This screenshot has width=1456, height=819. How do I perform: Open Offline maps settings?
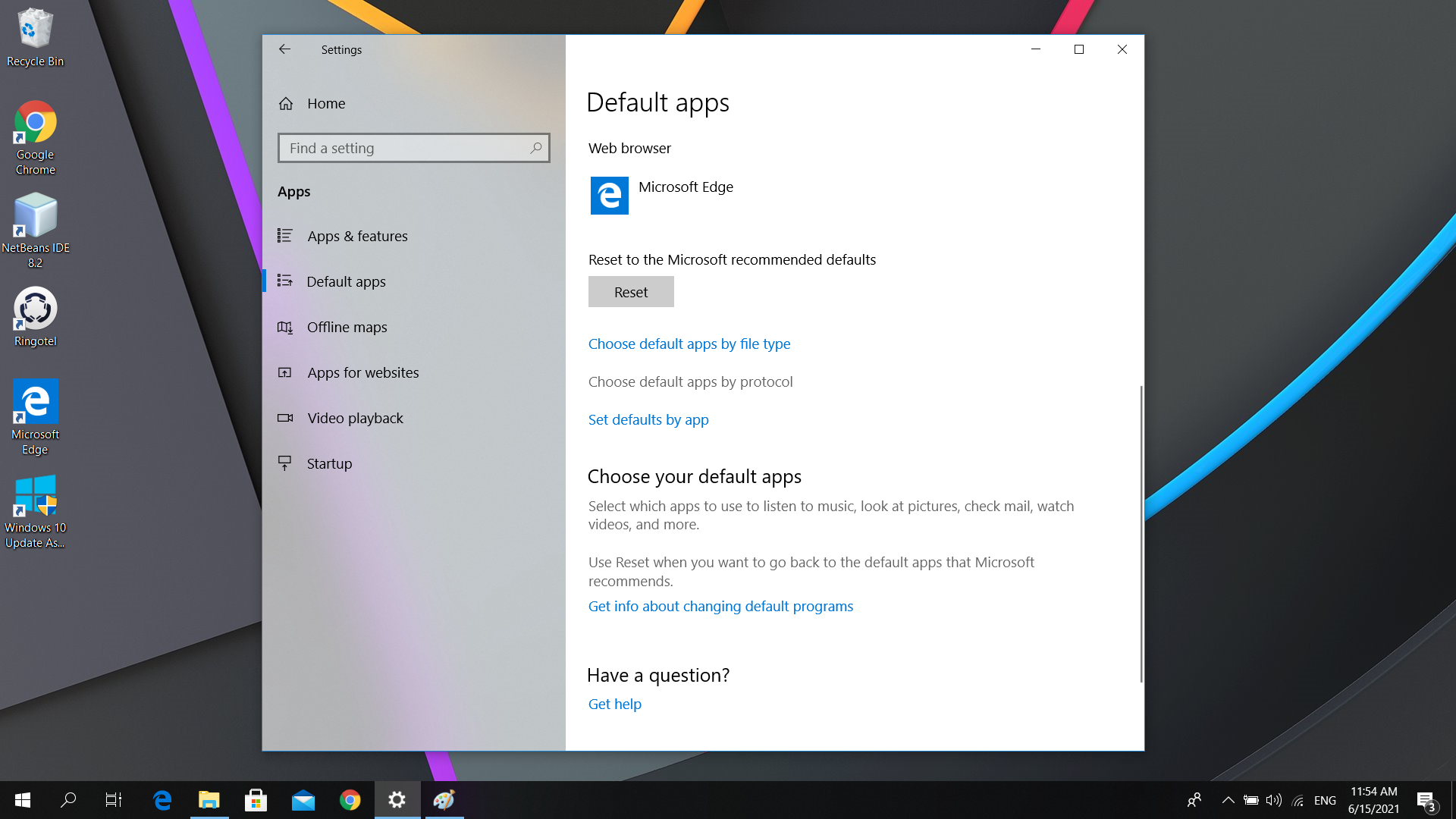[413, 327]
